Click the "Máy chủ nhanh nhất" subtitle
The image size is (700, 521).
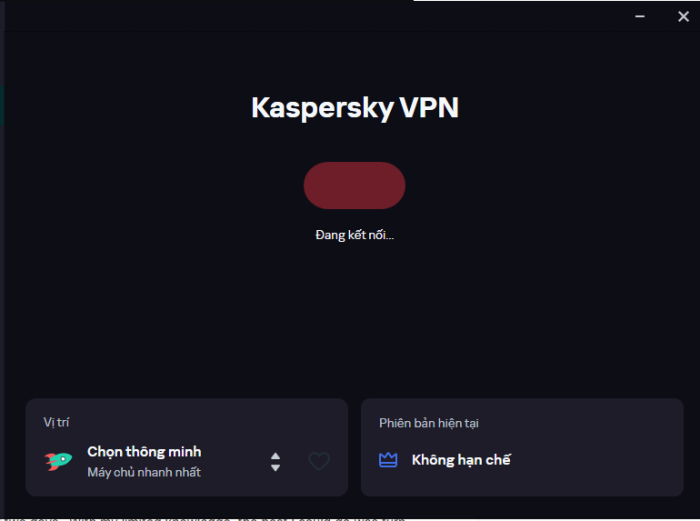click(x=144, y=472)
